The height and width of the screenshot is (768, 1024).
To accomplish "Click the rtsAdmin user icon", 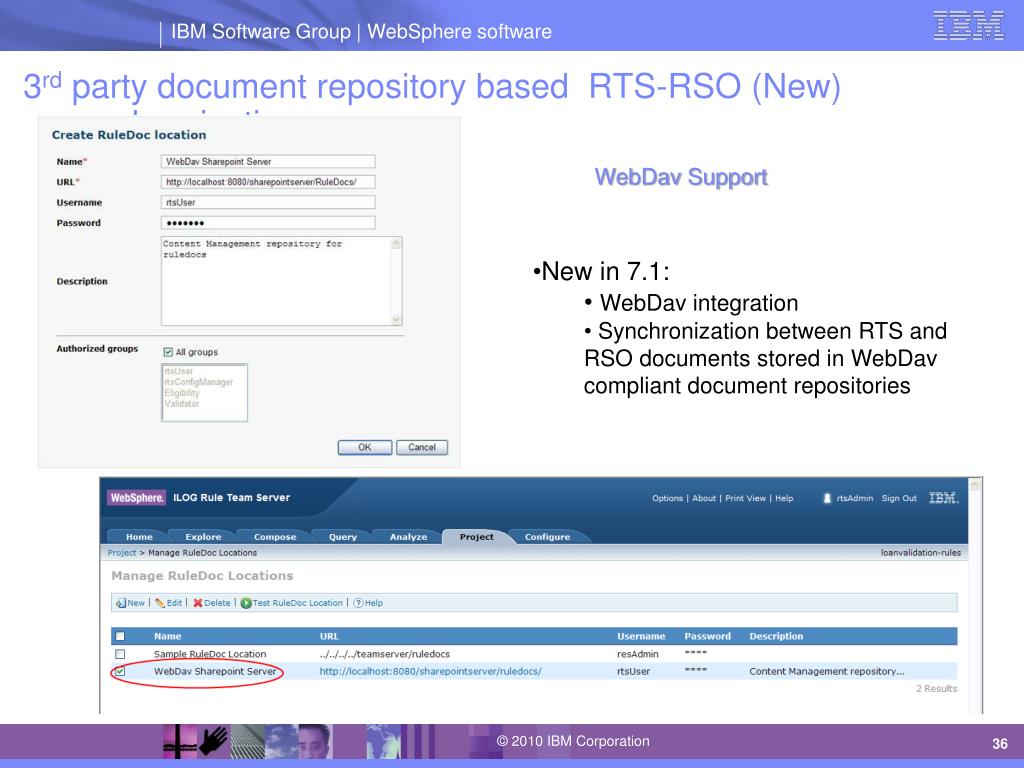I will [827, 498].
